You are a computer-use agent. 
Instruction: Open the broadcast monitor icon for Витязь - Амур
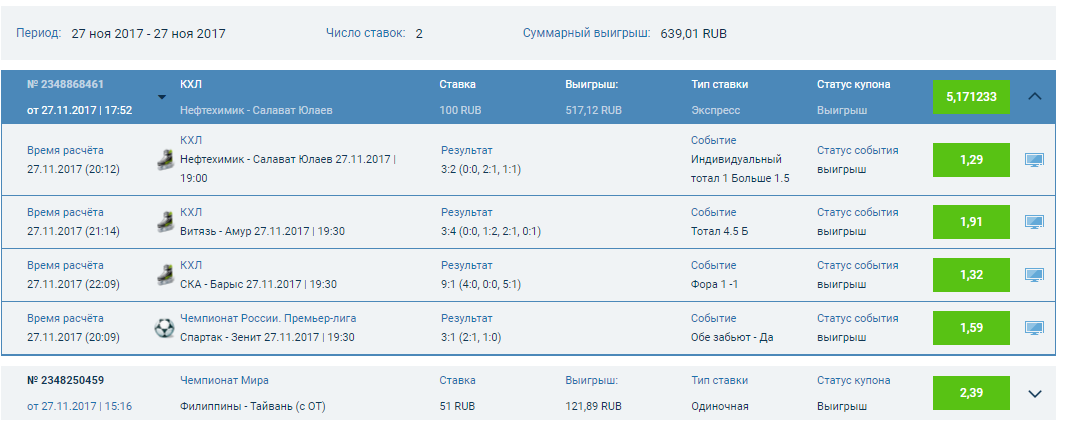(1034, 222)
